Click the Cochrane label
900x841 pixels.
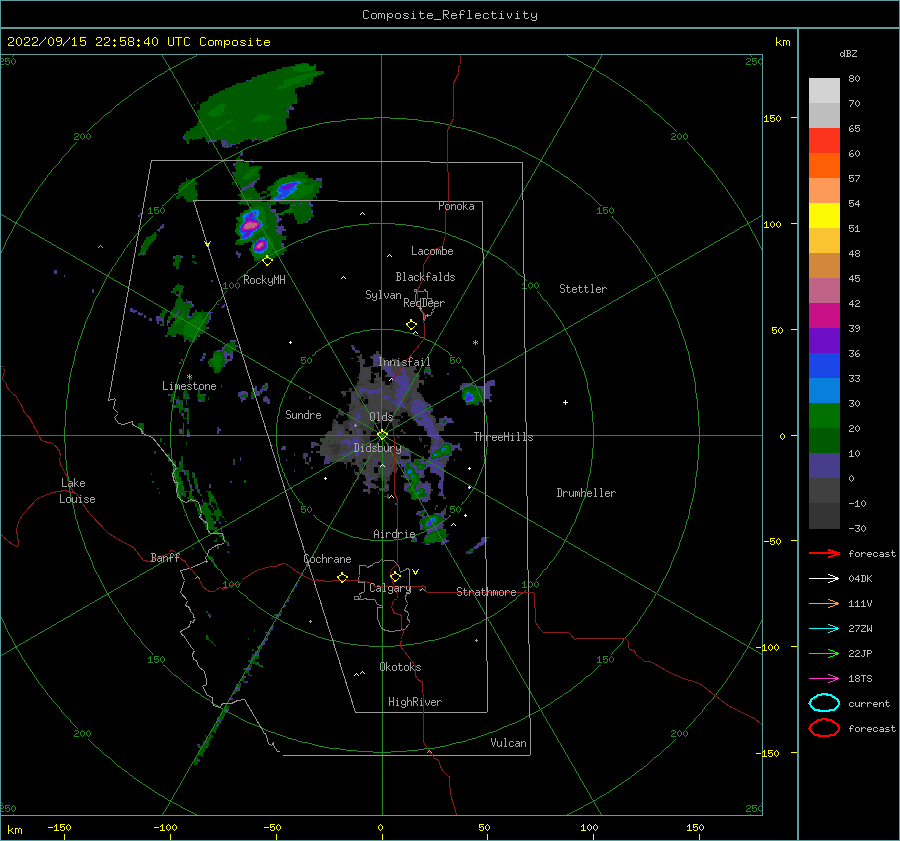click(x=327, y=559)
